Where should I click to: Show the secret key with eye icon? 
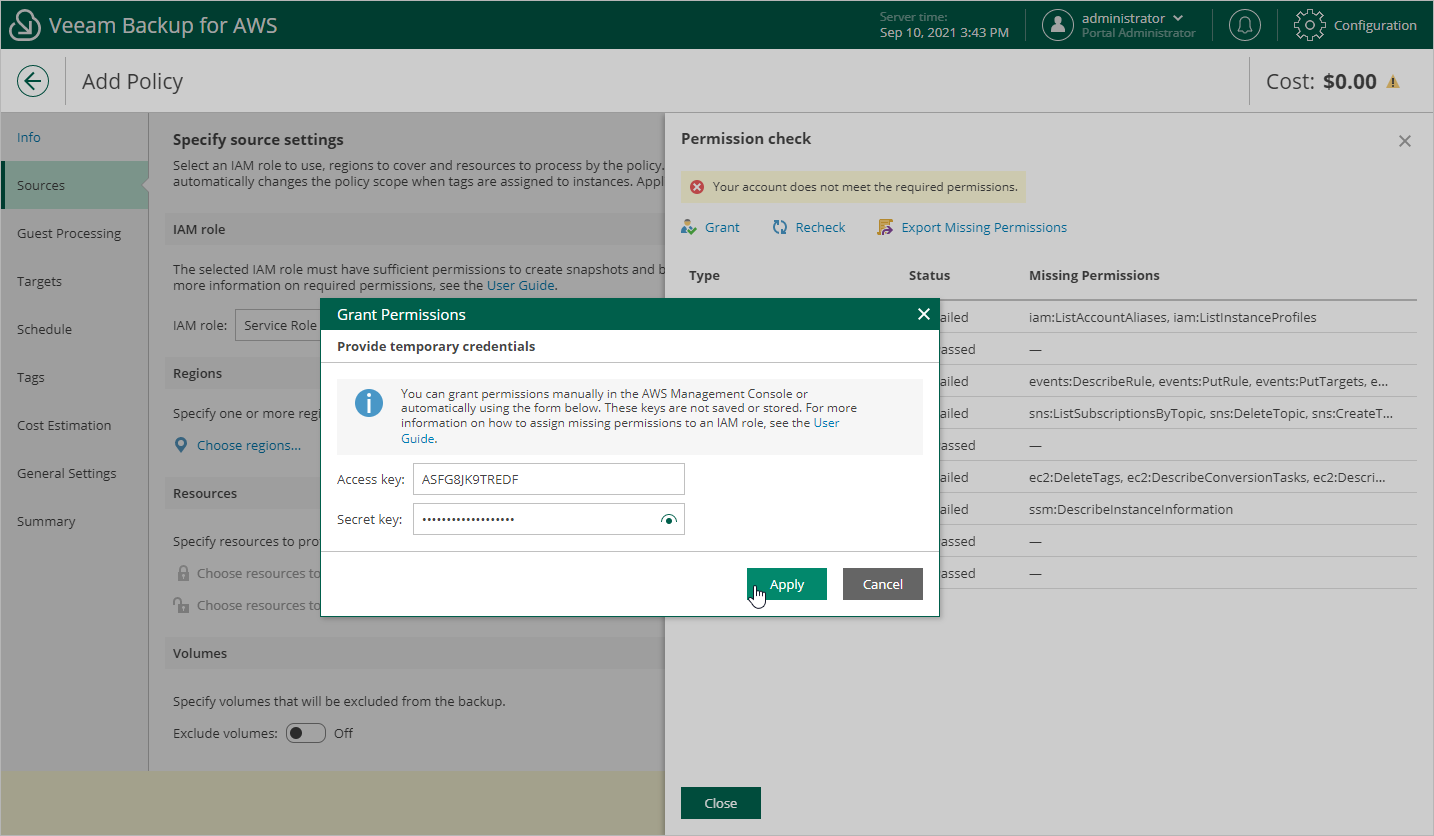pyautogui.click(x=669, y=520)
